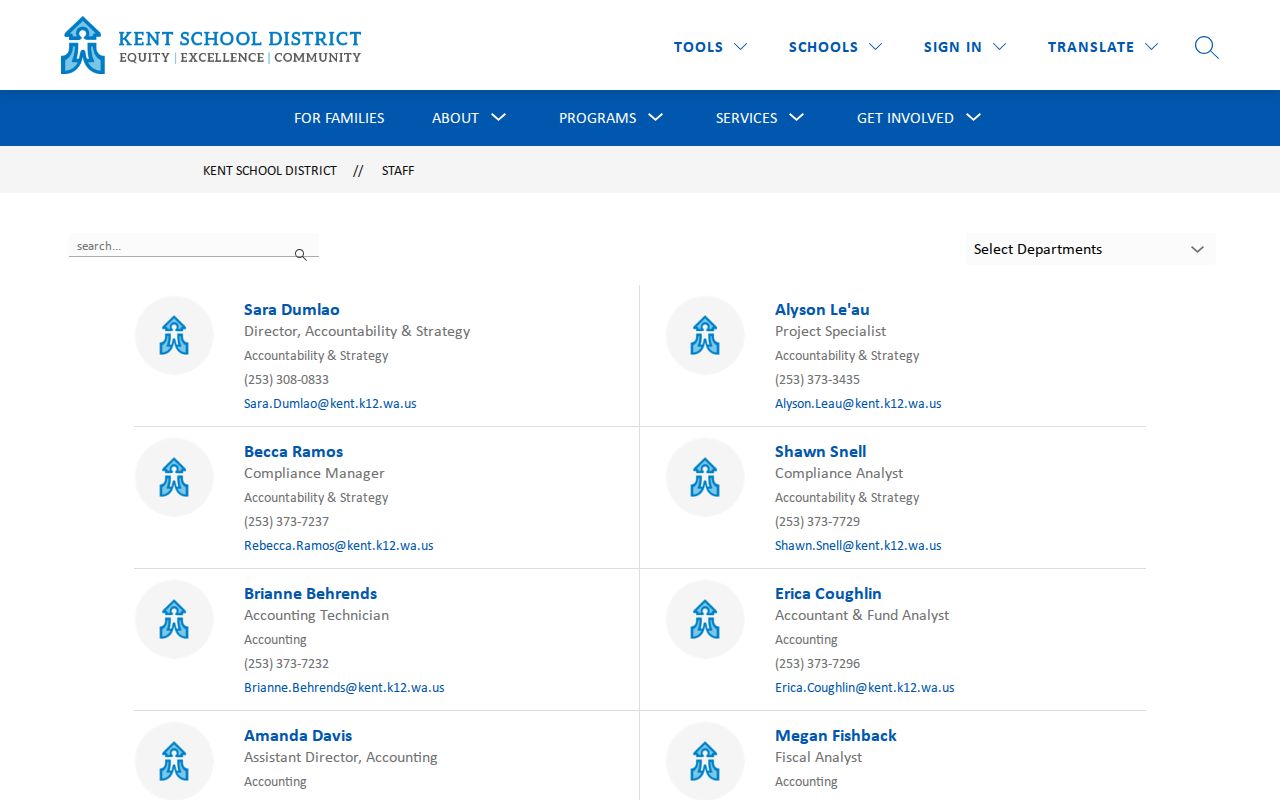Viewport: 1280px width, 800px height.
Task: Click the staff search magnifier icon
Action: click(301, 255)
